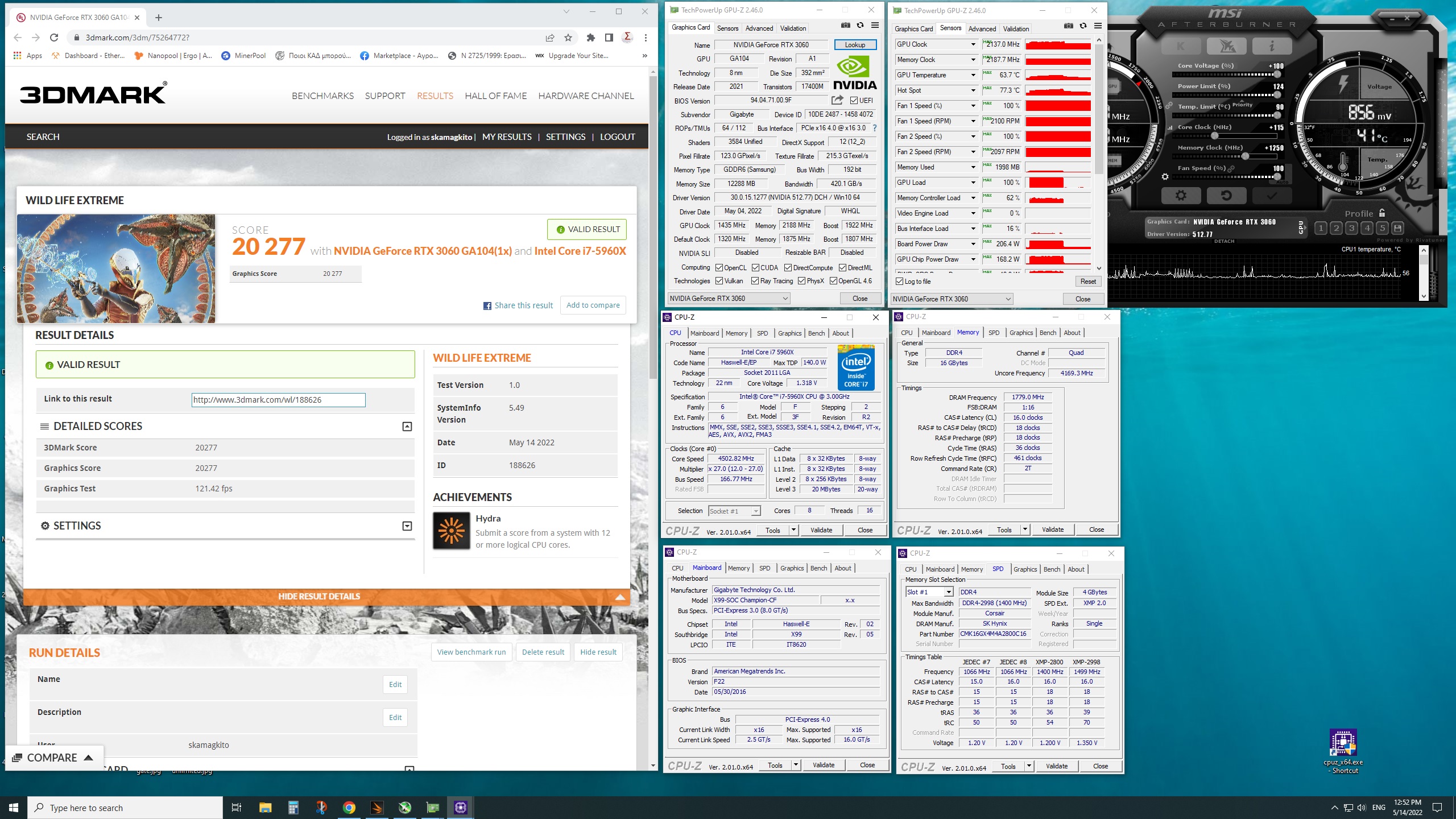Click Add to compare button
The image size is (1456, 819).
point(593,305)
